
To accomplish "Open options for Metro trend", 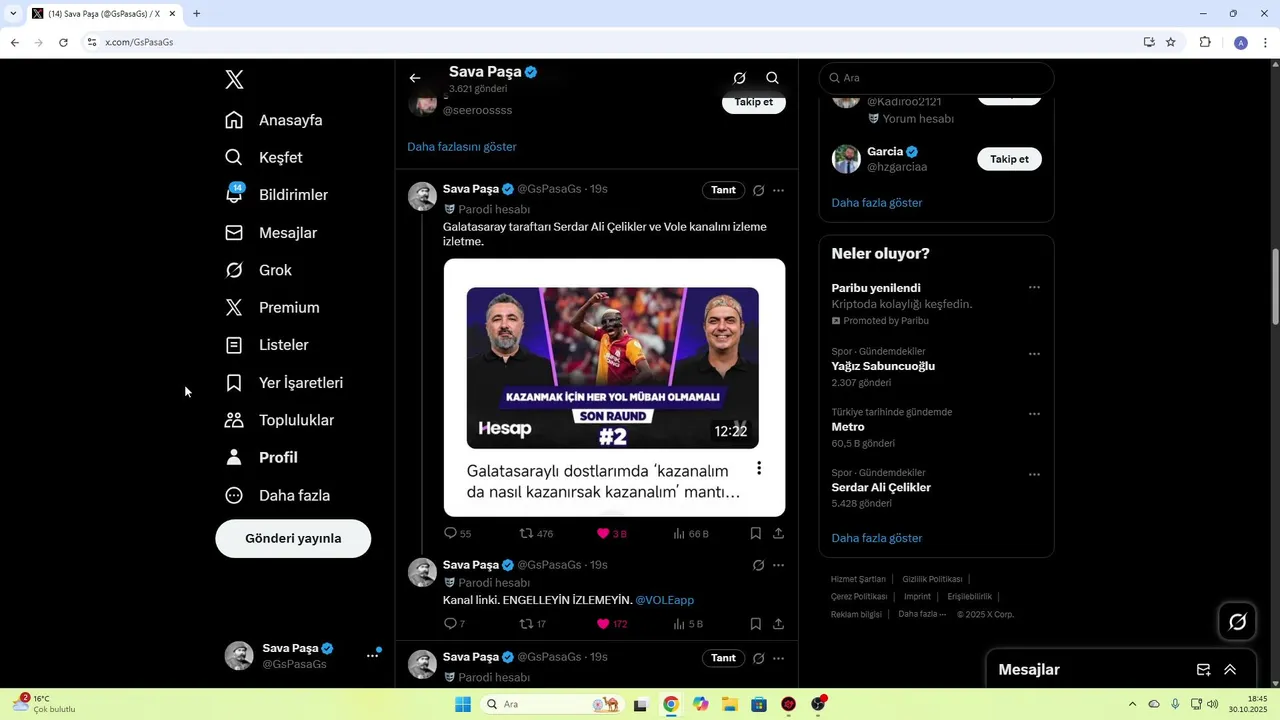I will coord(1034,414).
